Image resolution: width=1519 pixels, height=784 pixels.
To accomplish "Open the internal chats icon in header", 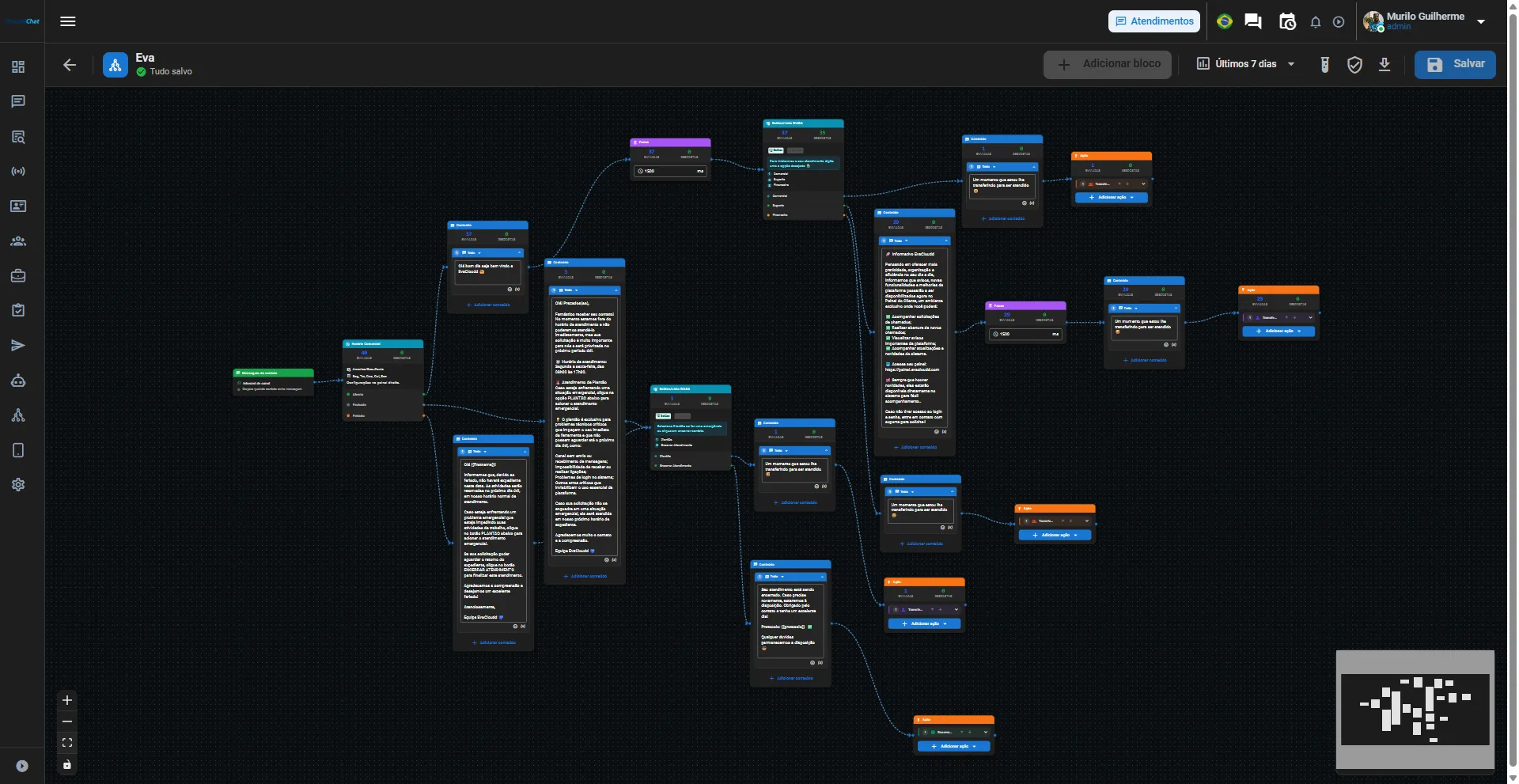I will tap(1253, 21).
